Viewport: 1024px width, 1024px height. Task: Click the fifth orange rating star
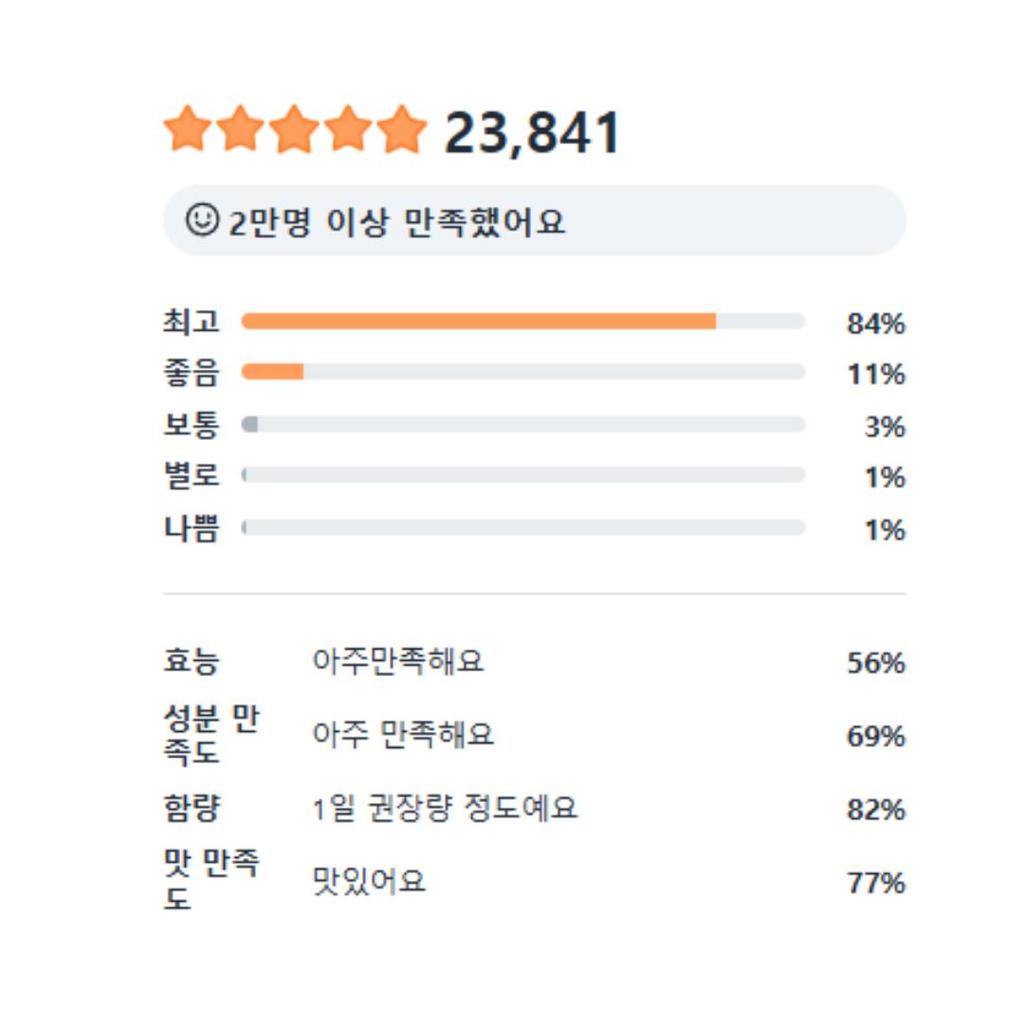[x=403, y=131]
